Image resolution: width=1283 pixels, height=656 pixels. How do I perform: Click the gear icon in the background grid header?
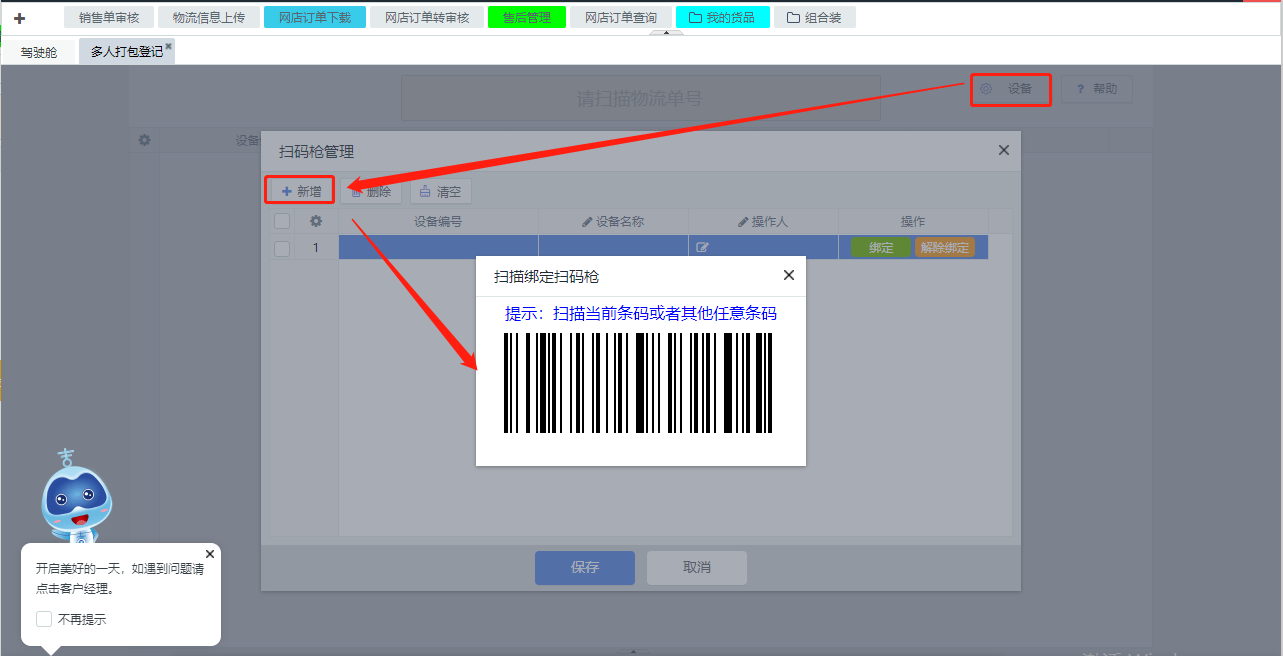(x=144, y=141)
